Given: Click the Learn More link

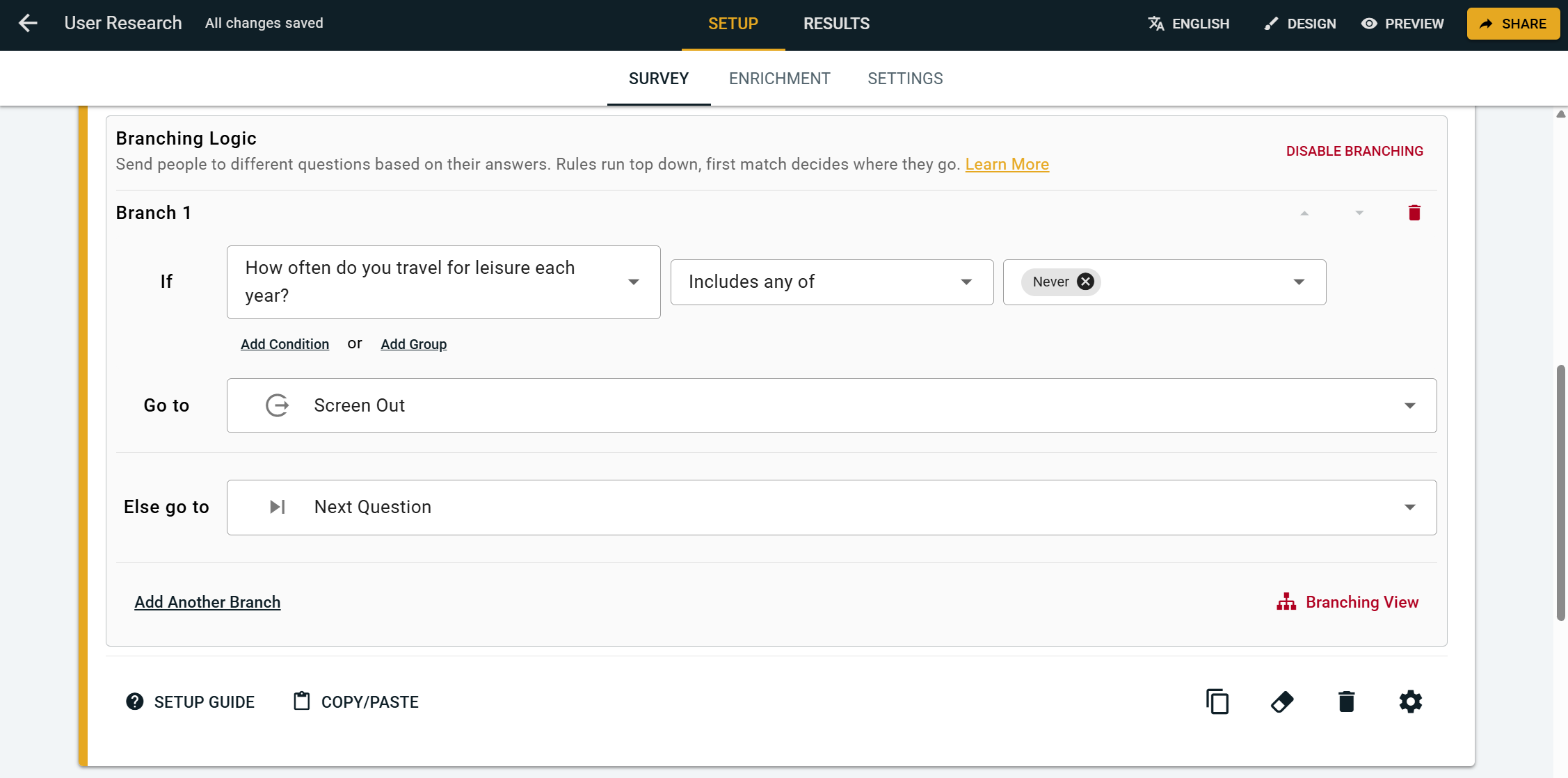Looking at the screenshot, I should click(1007, 164).
